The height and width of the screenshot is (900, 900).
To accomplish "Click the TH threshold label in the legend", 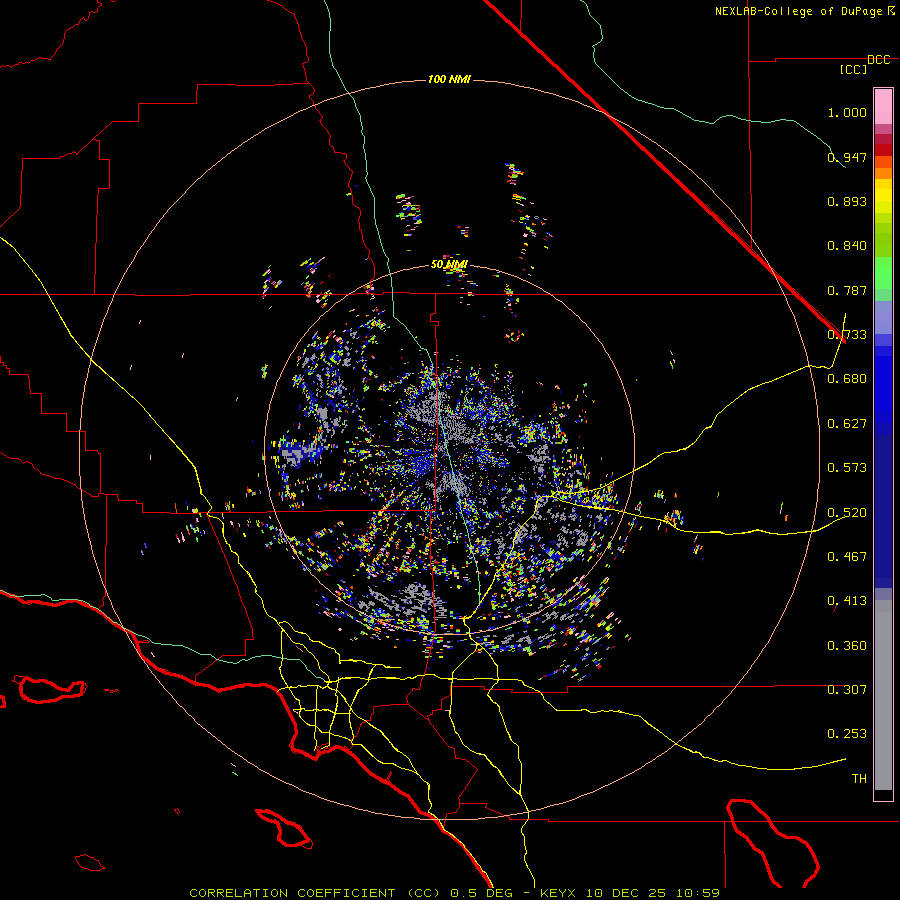I will pyautogui.click(x=858, y=778).
